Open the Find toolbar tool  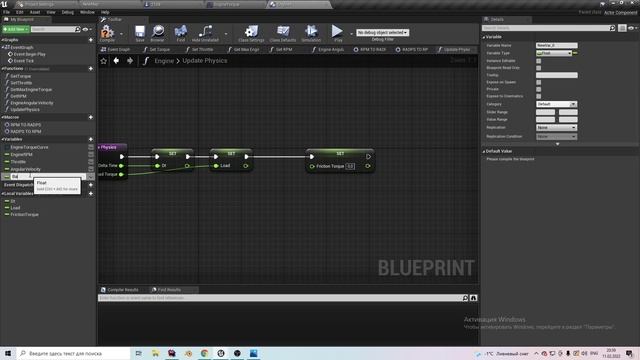tap(180, 33)
